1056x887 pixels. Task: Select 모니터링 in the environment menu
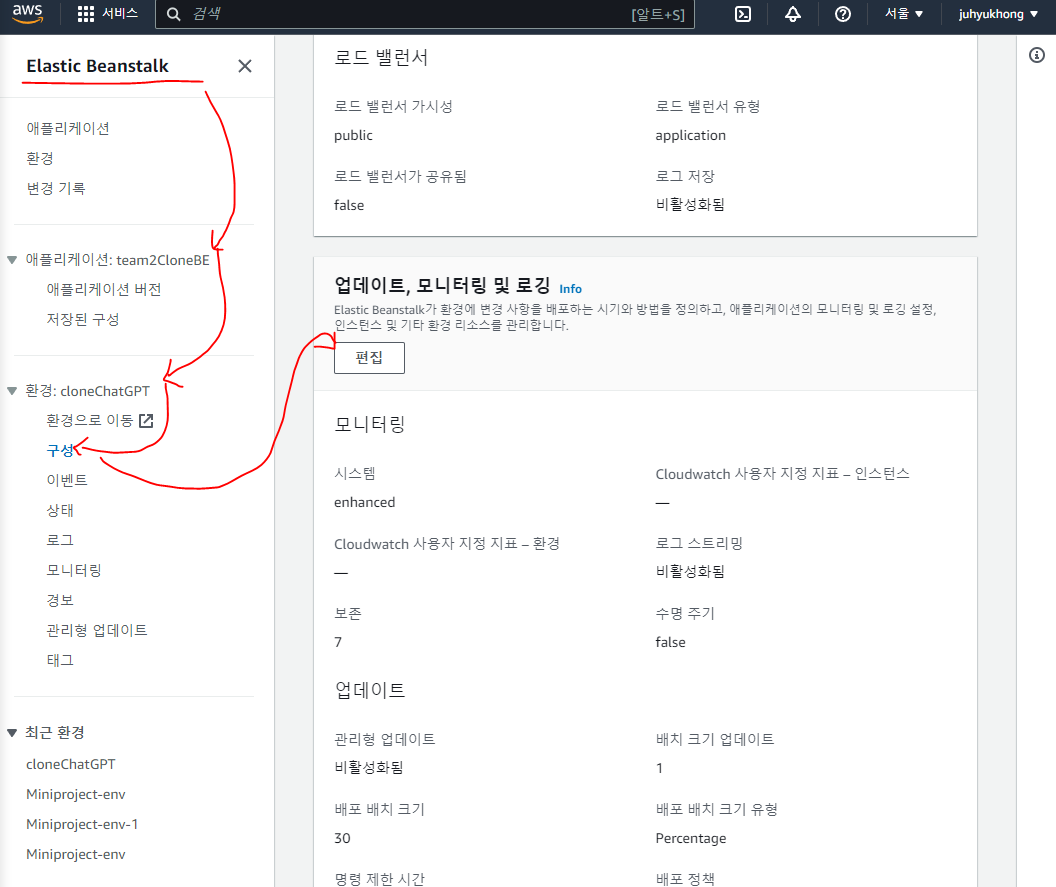tap(74, 570)
